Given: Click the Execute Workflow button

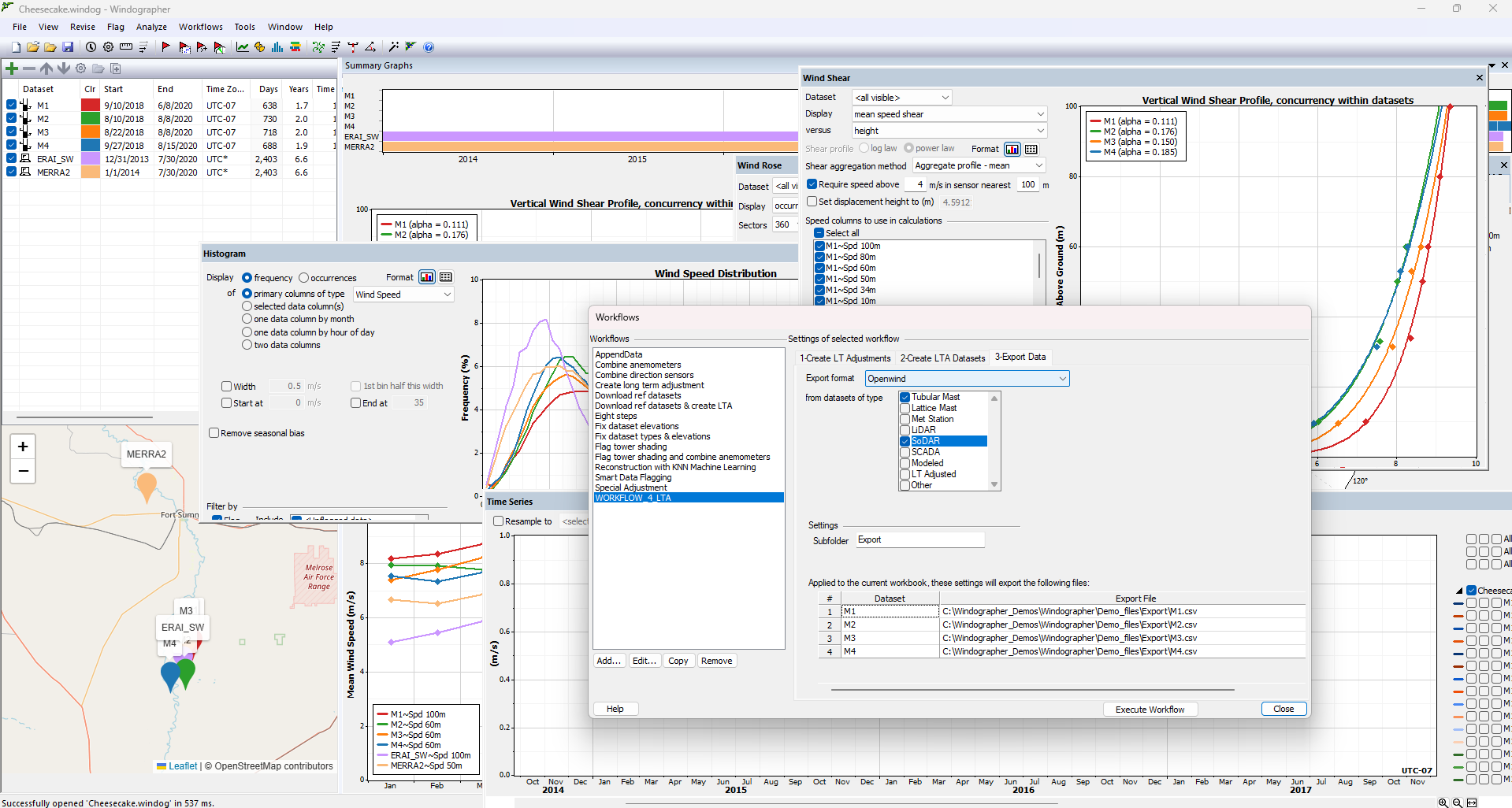Looking at the screenshot, I should pyautogui.click(x=1150, y=709).
